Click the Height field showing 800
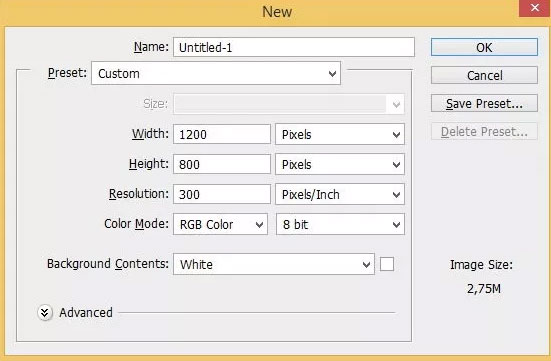 click(222, 164)
